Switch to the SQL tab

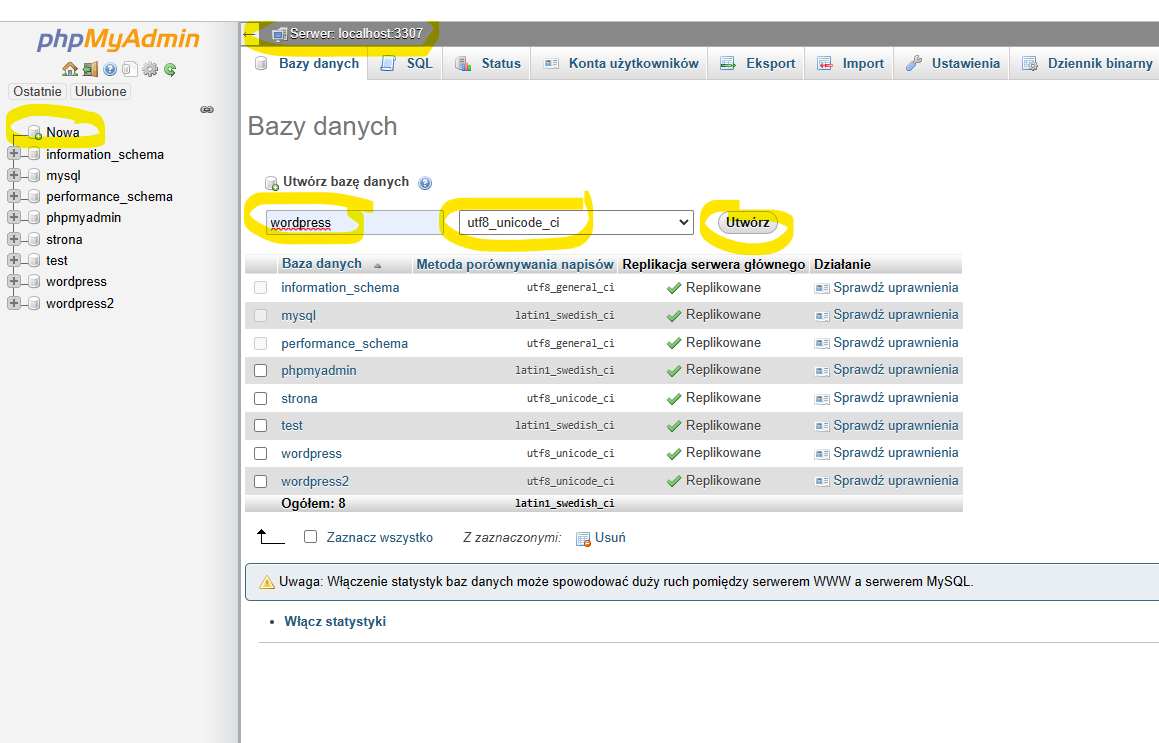pyautogui.click(x=406, y=64)
